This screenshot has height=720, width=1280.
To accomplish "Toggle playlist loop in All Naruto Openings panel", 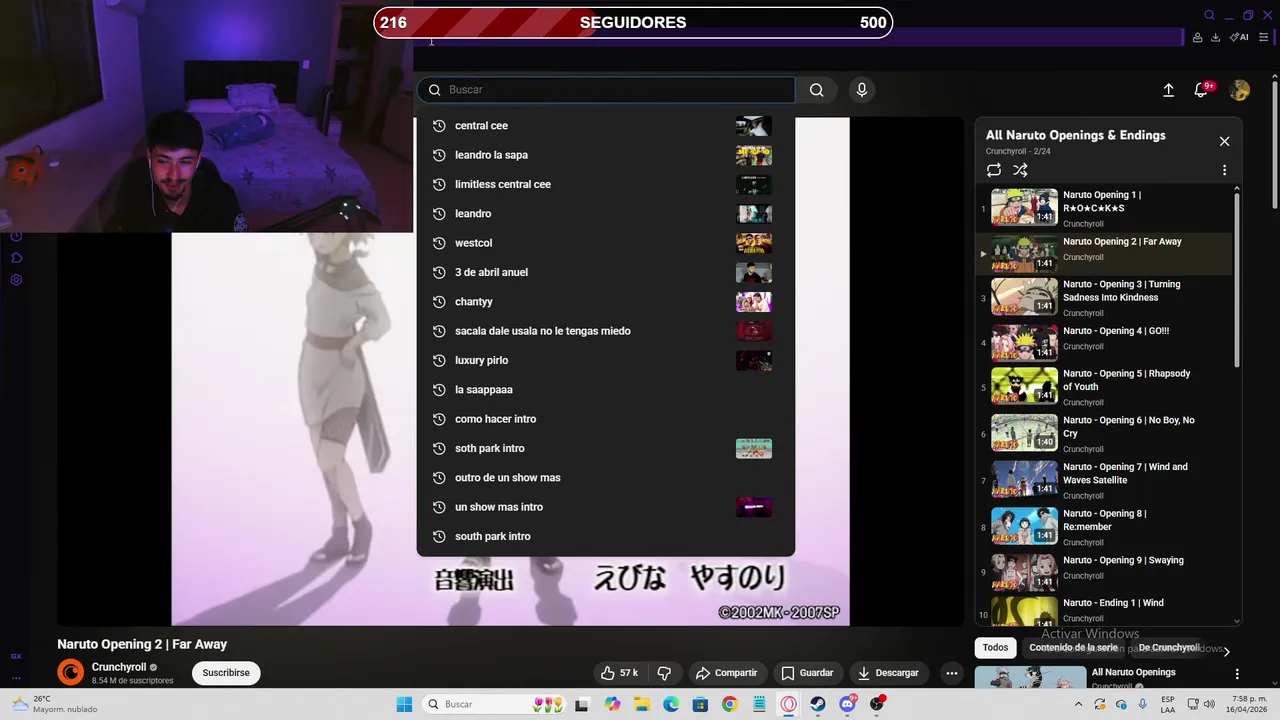I will (x=993, y=171).
